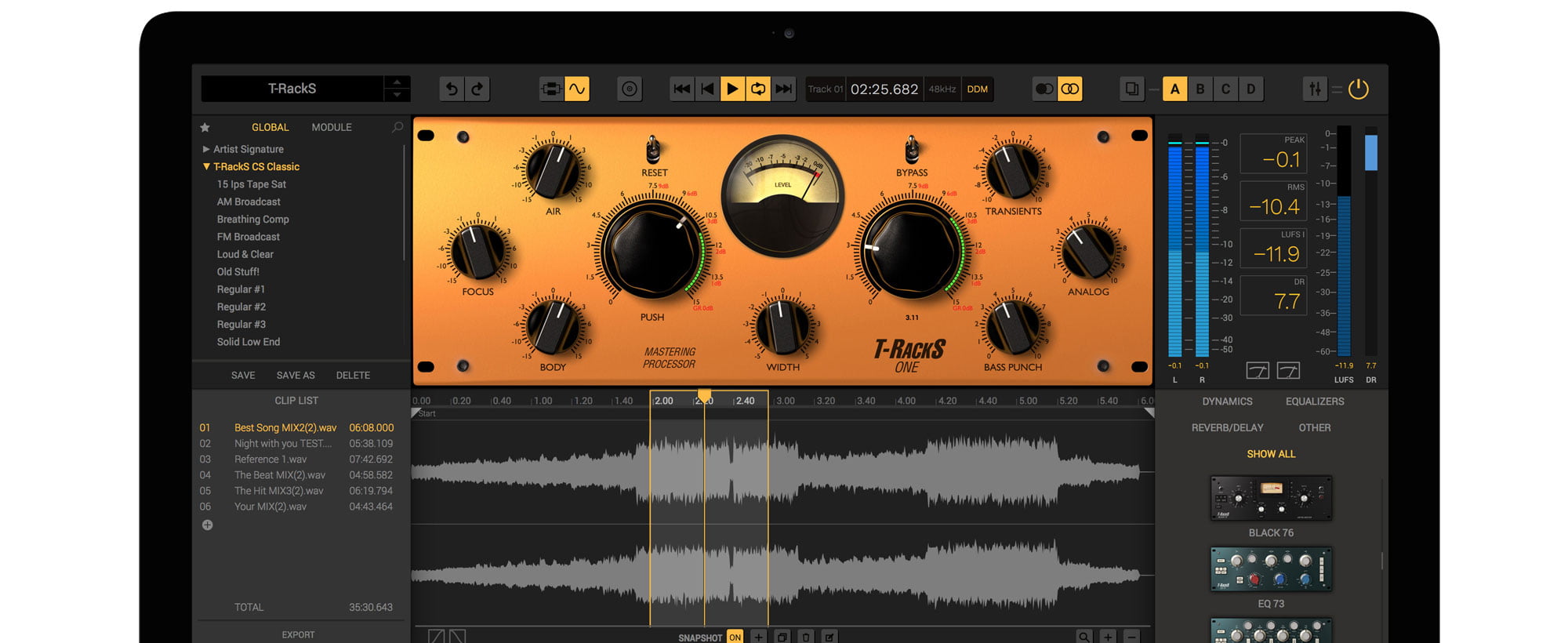
Task: Select clip Night with you TEST
Action: pos(296,444)
